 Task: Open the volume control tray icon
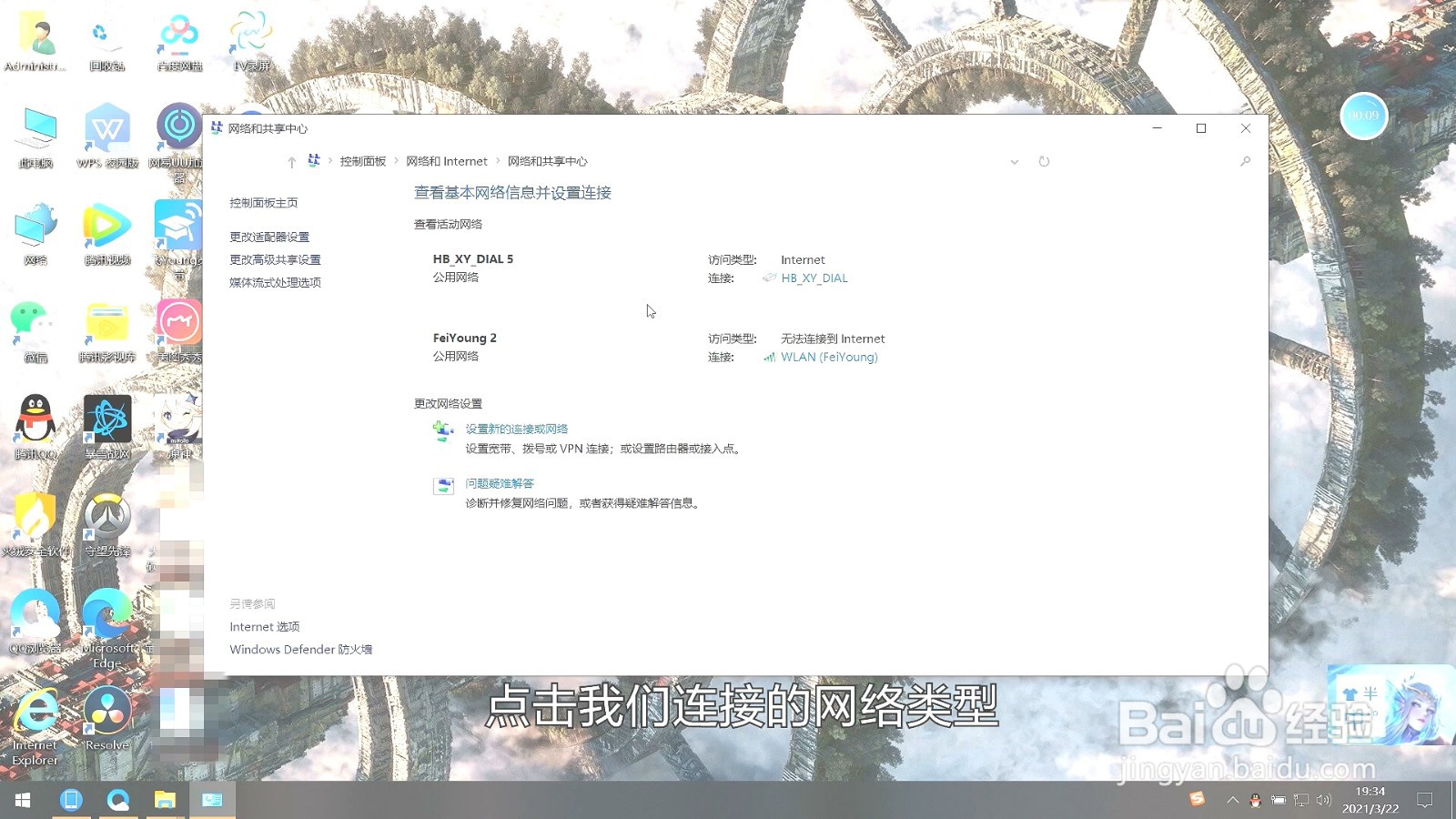1323,801
